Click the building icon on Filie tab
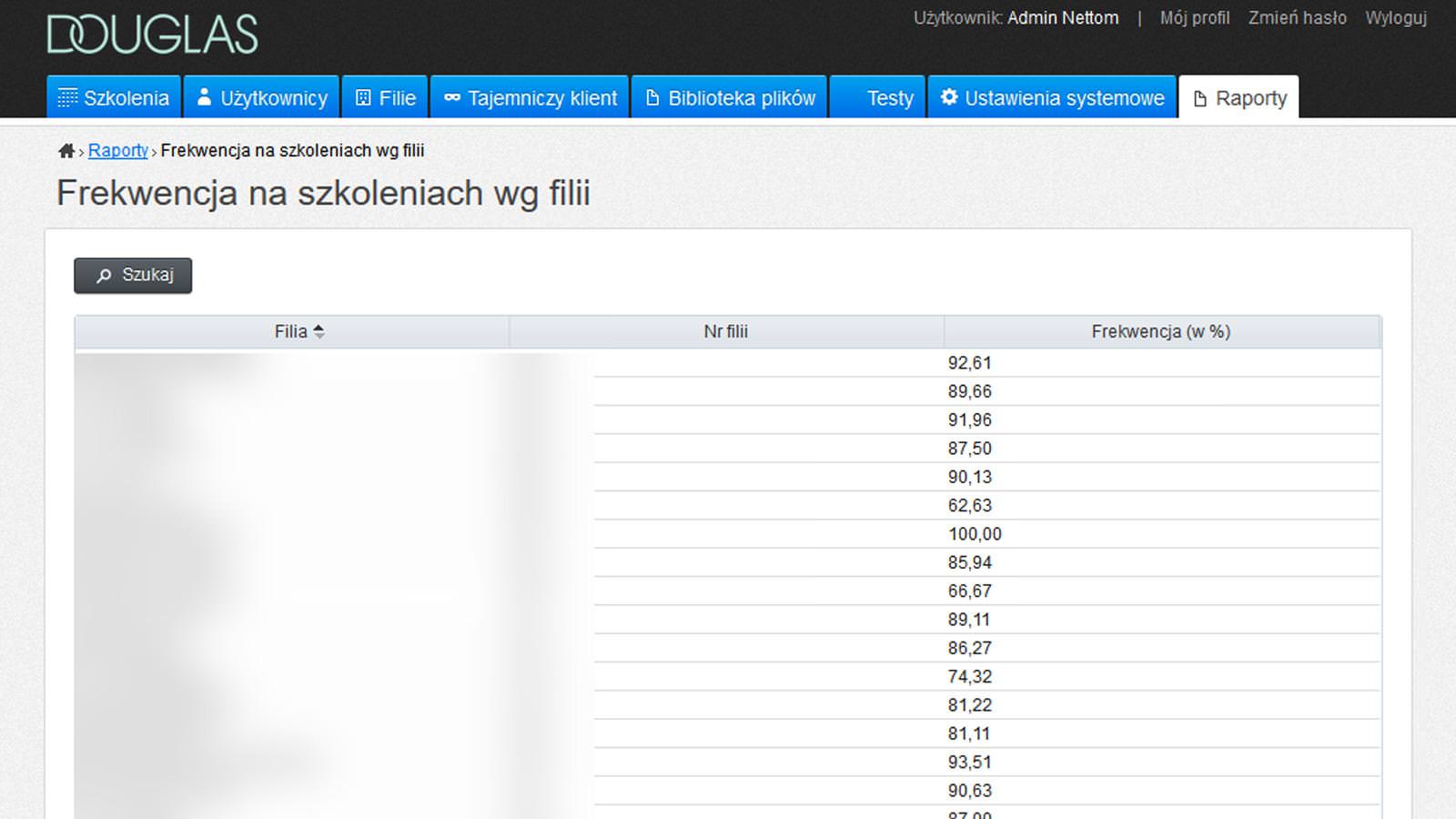Screen dimensions: 1456x819 click(x=363, y=98)
